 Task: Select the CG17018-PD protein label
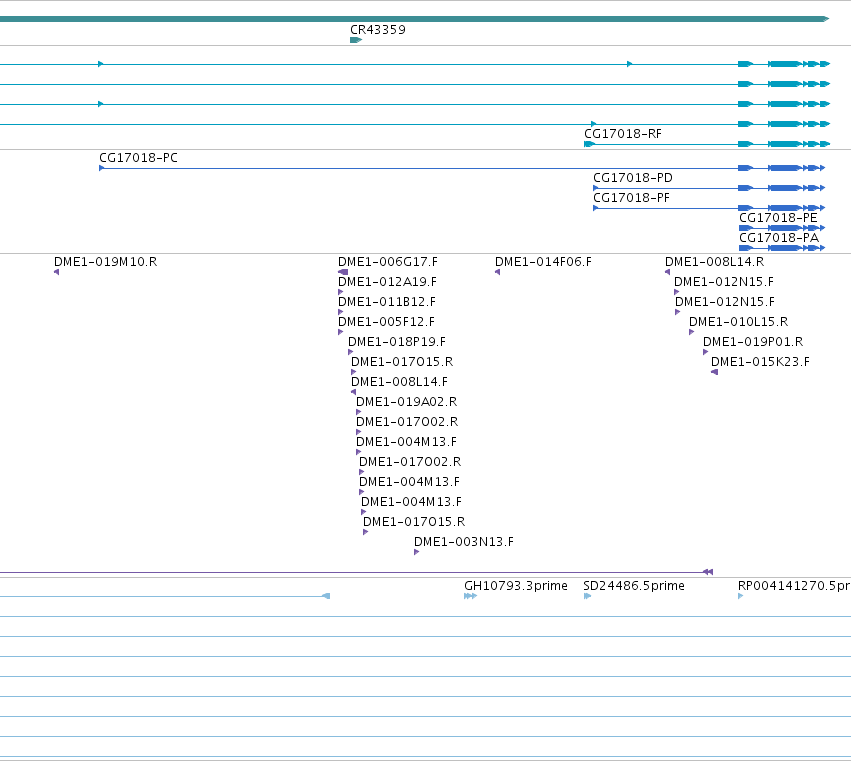click(633, 178)
